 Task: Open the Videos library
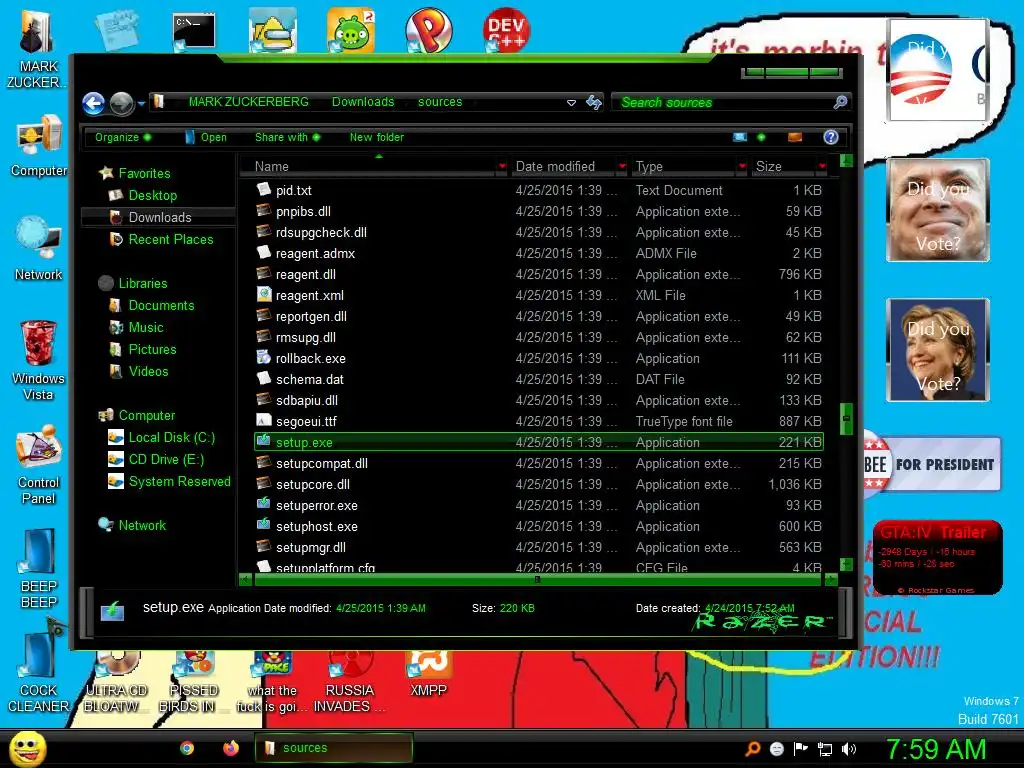click(148, 371)
